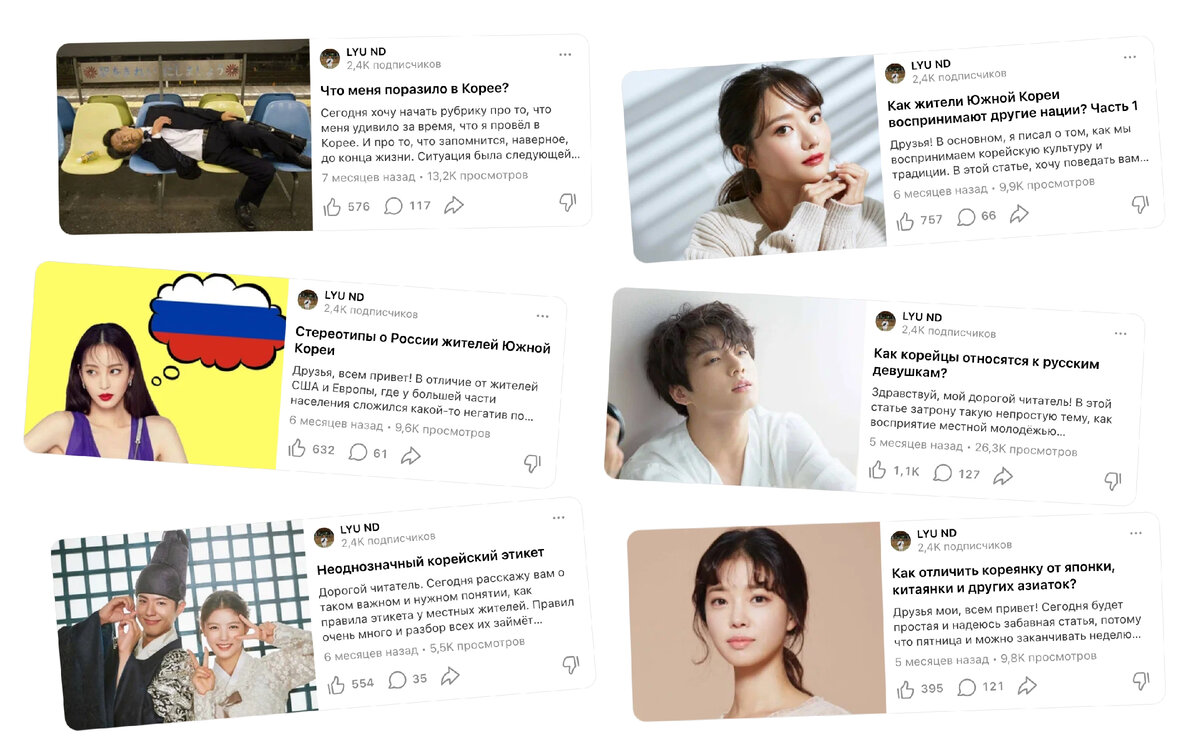Share the 'Стереотипы о России' post
Image resolution: width=1200 pixels, height=750 pixels.
(410, 455)
